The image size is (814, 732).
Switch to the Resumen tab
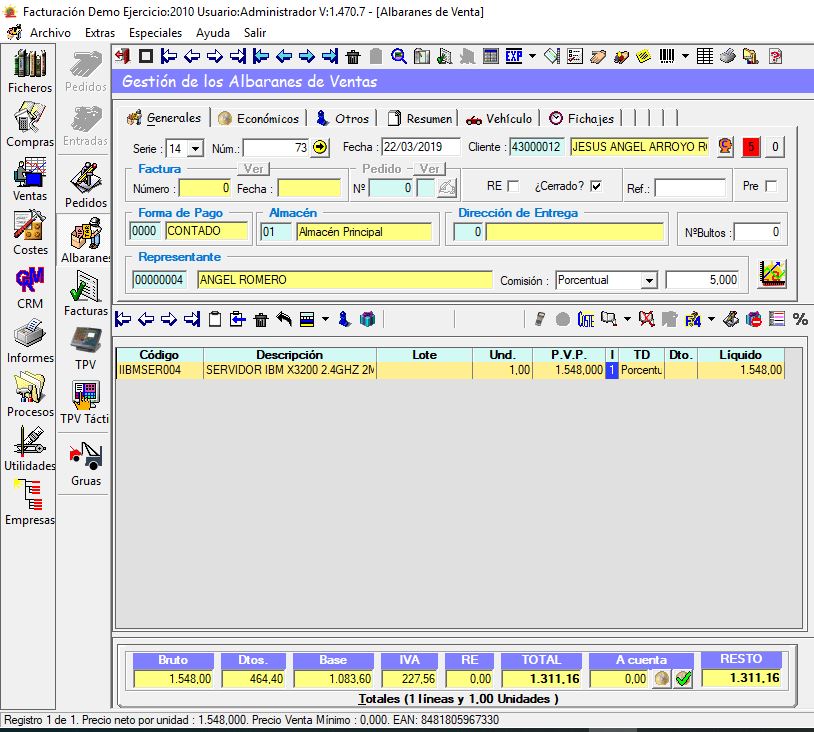tap(419, 118)
